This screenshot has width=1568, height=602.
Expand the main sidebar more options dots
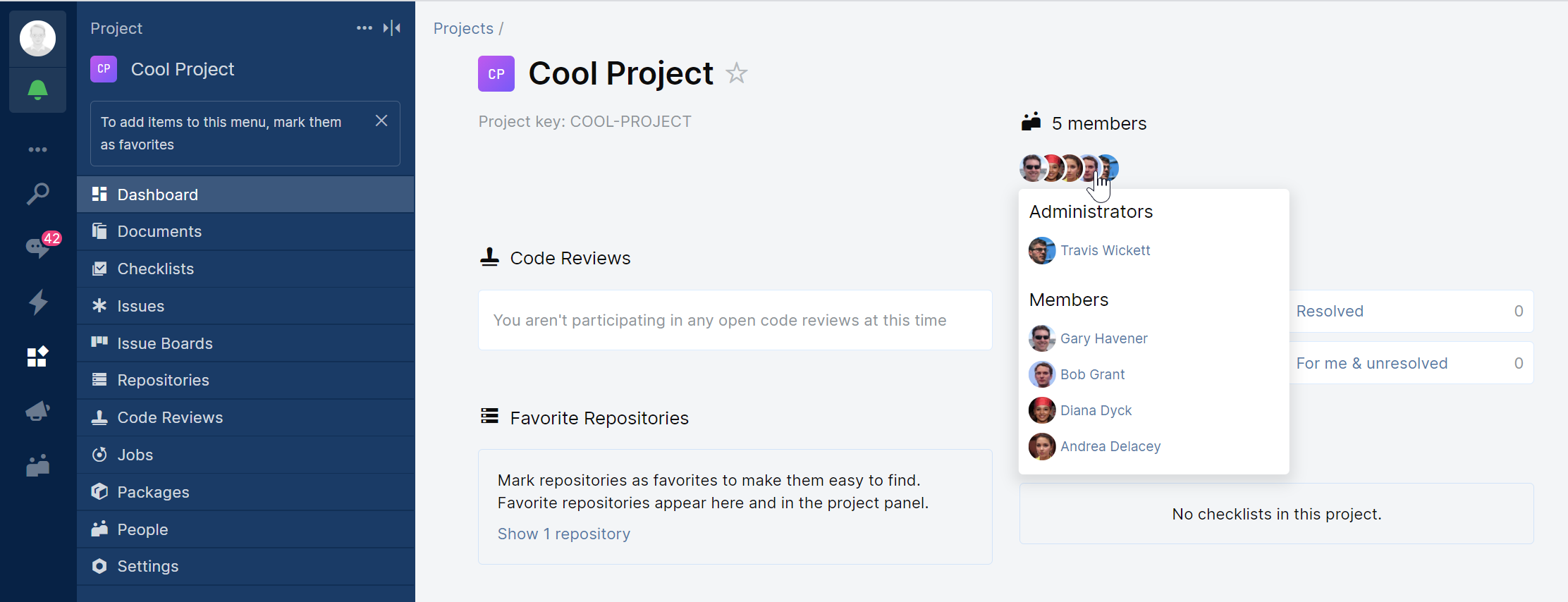[x=37, y=149]
